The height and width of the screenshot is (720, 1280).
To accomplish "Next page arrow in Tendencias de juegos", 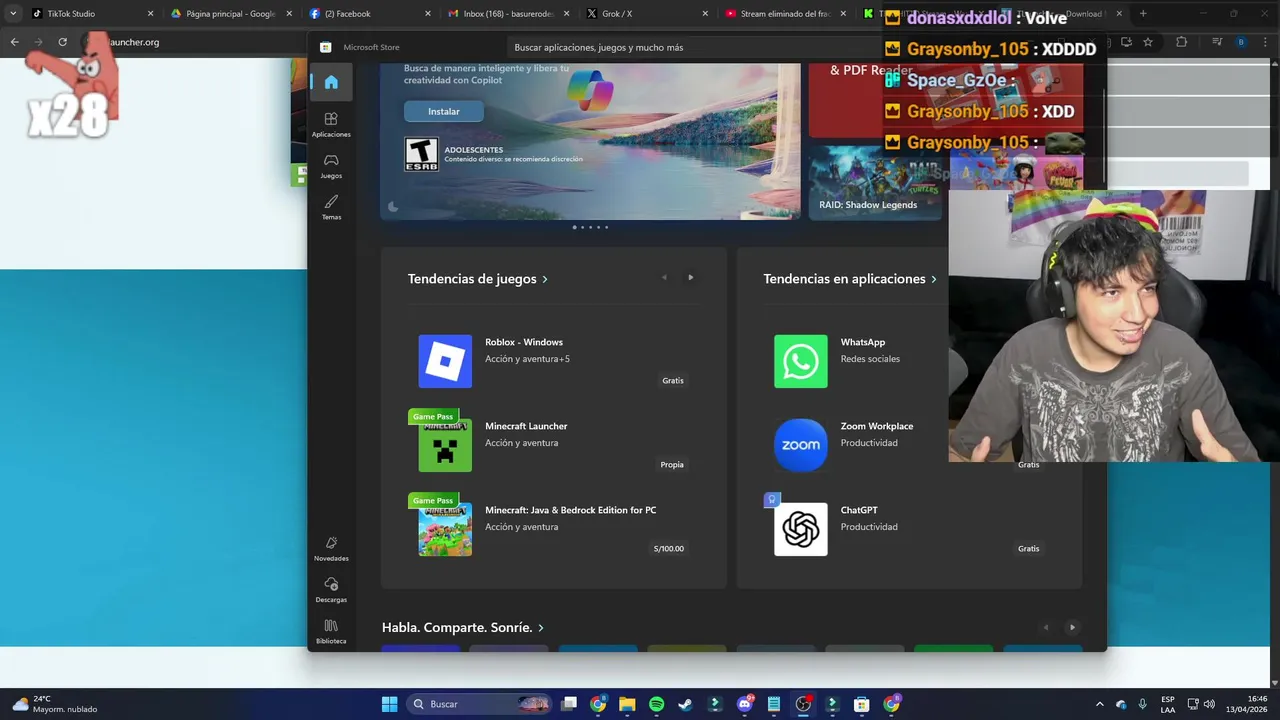I will [x=690, y=278].
